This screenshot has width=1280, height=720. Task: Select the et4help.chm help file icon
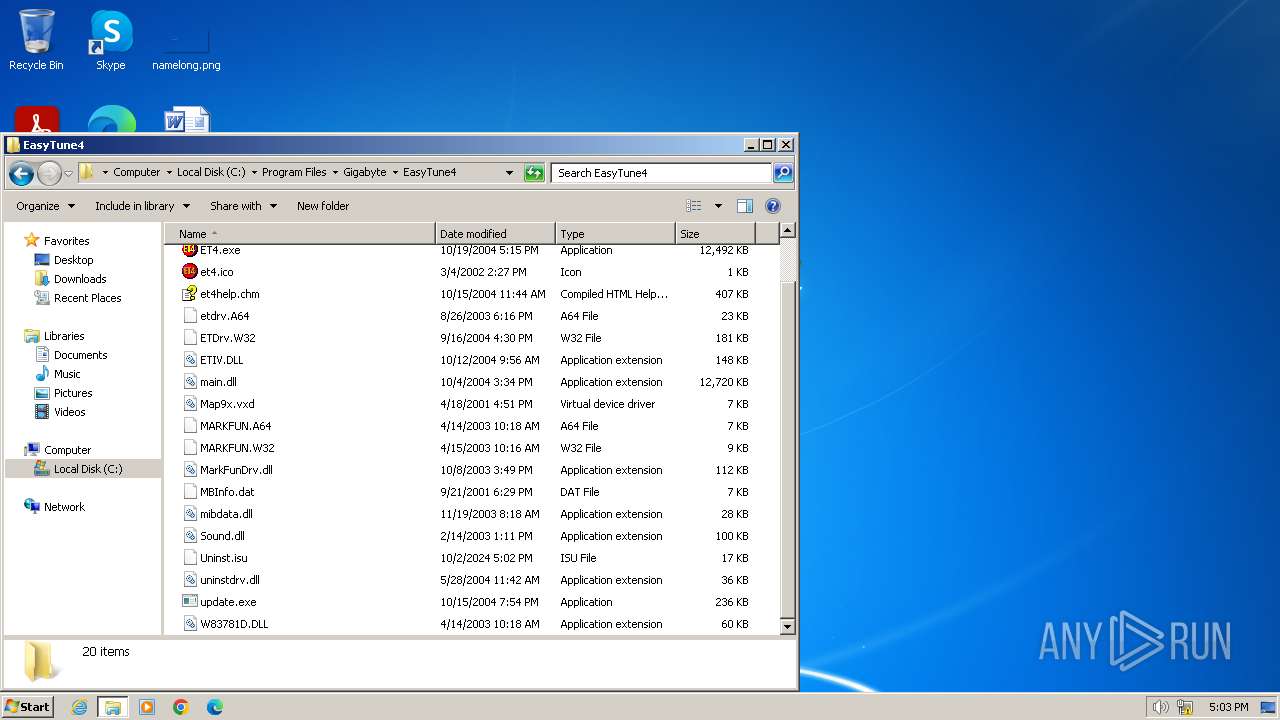click(190, 294)
